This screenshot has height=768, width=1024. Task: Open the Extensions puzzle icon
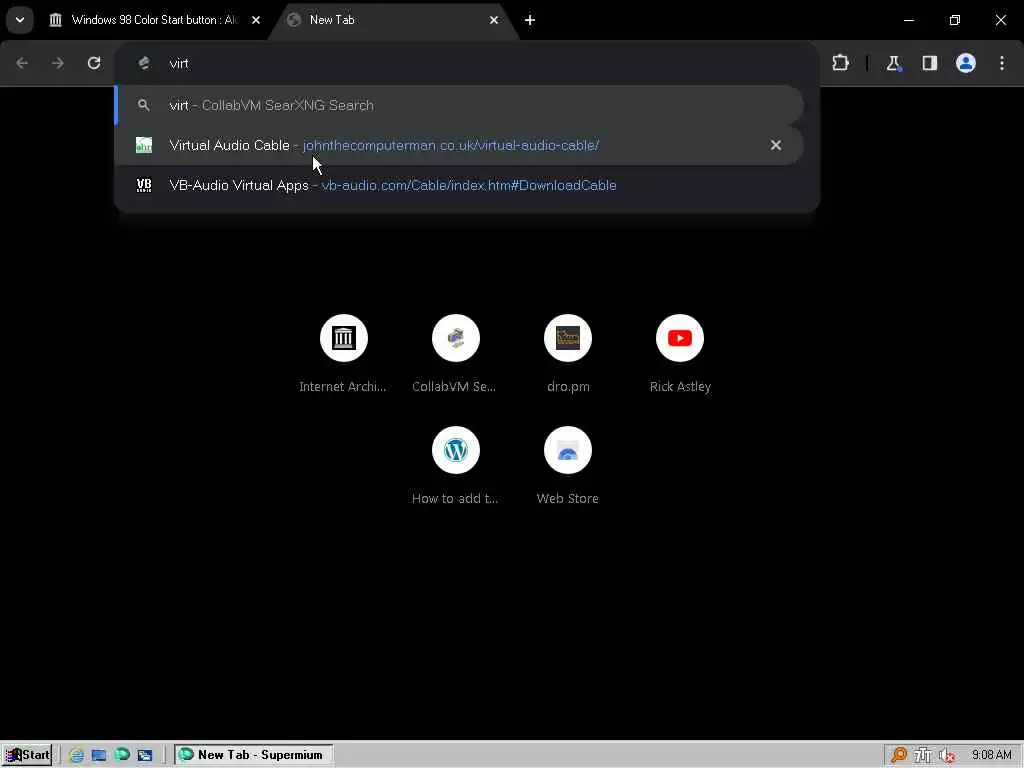pyautogui.click(x=840, y=63)
